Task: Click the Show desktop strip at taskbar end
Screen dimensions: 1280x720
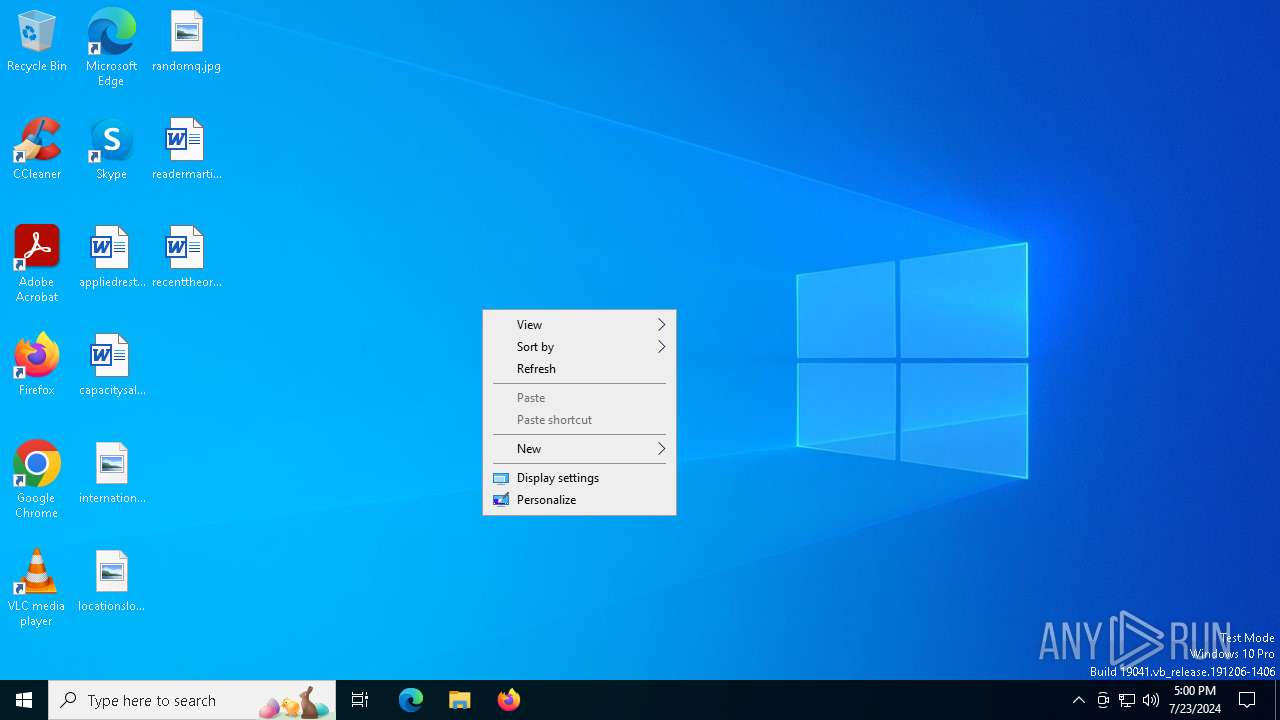Action: [x=1277, y=700]
